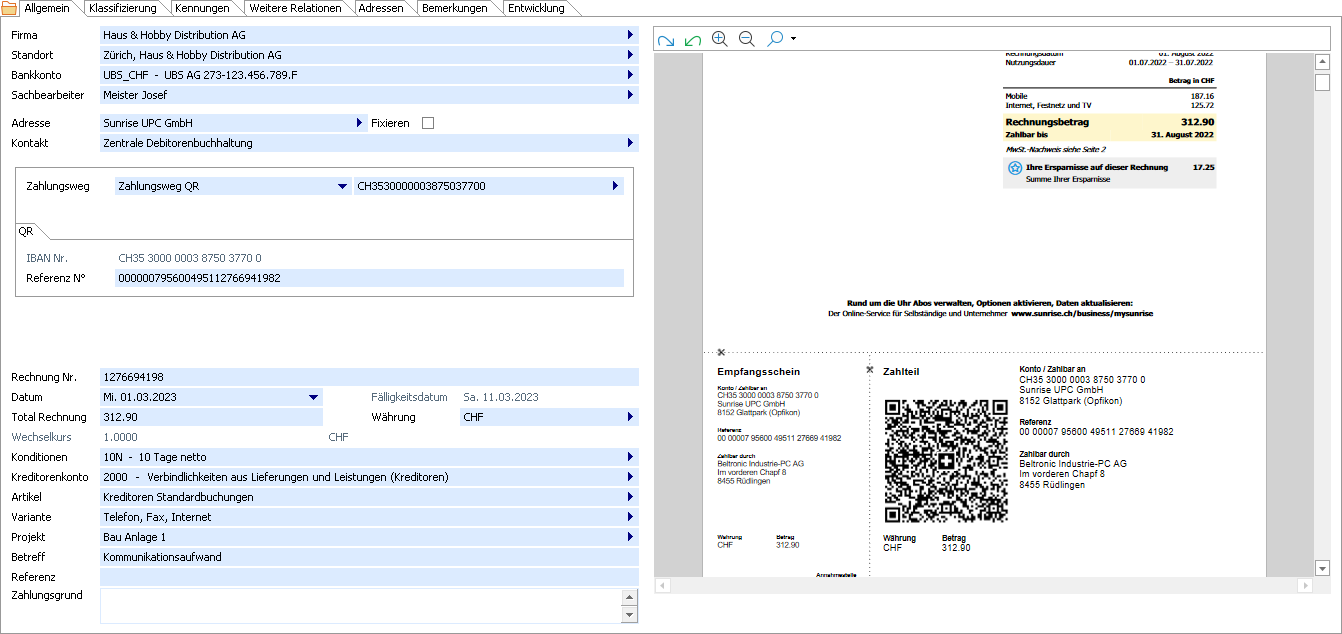Click the folder icon left of the Allgemein tab
1342x634 pixels.
(x=10, y=8)
